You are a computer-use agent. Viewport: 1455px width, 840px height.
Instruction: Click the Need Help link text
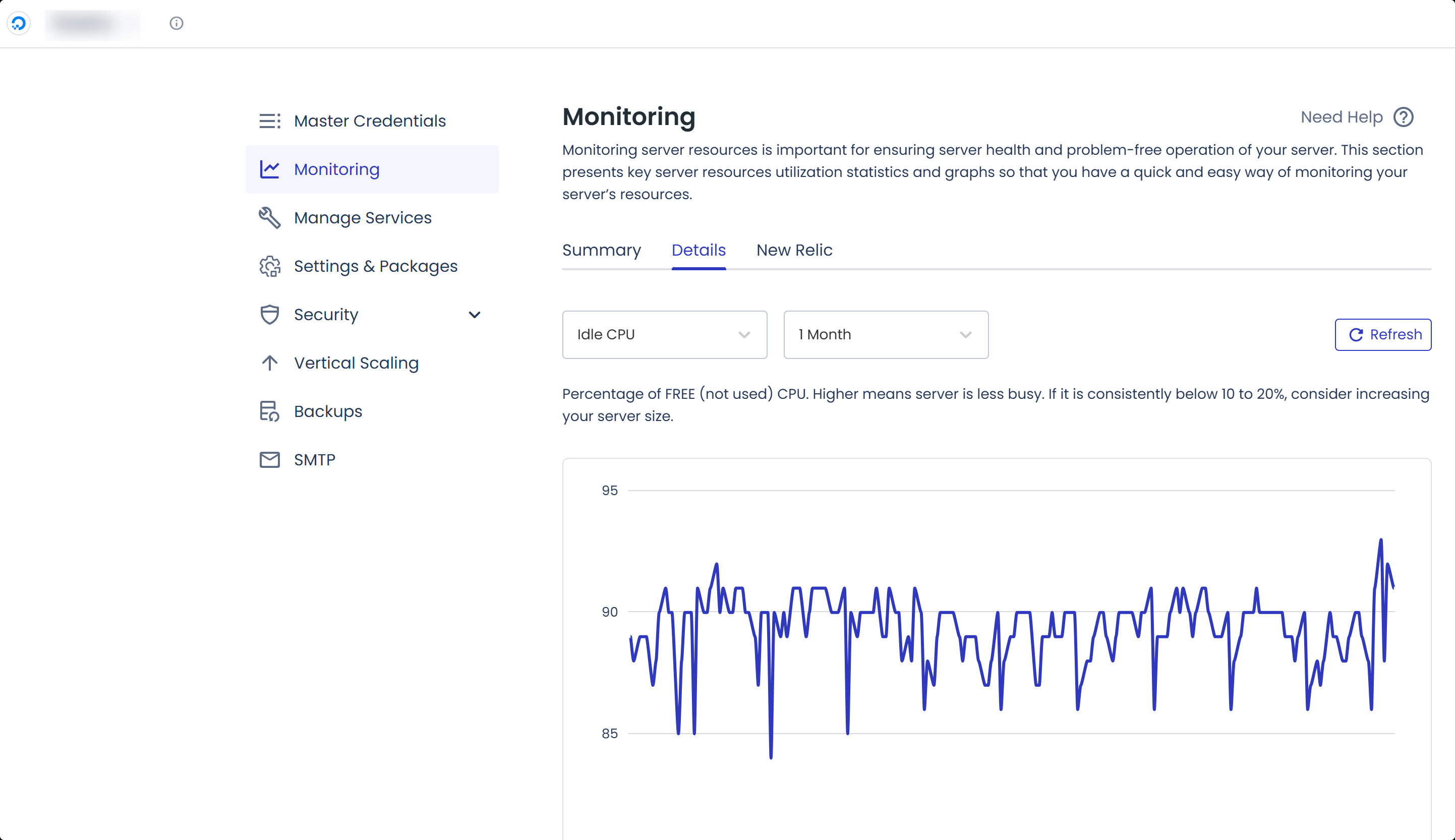click(x=1341, y=117)
